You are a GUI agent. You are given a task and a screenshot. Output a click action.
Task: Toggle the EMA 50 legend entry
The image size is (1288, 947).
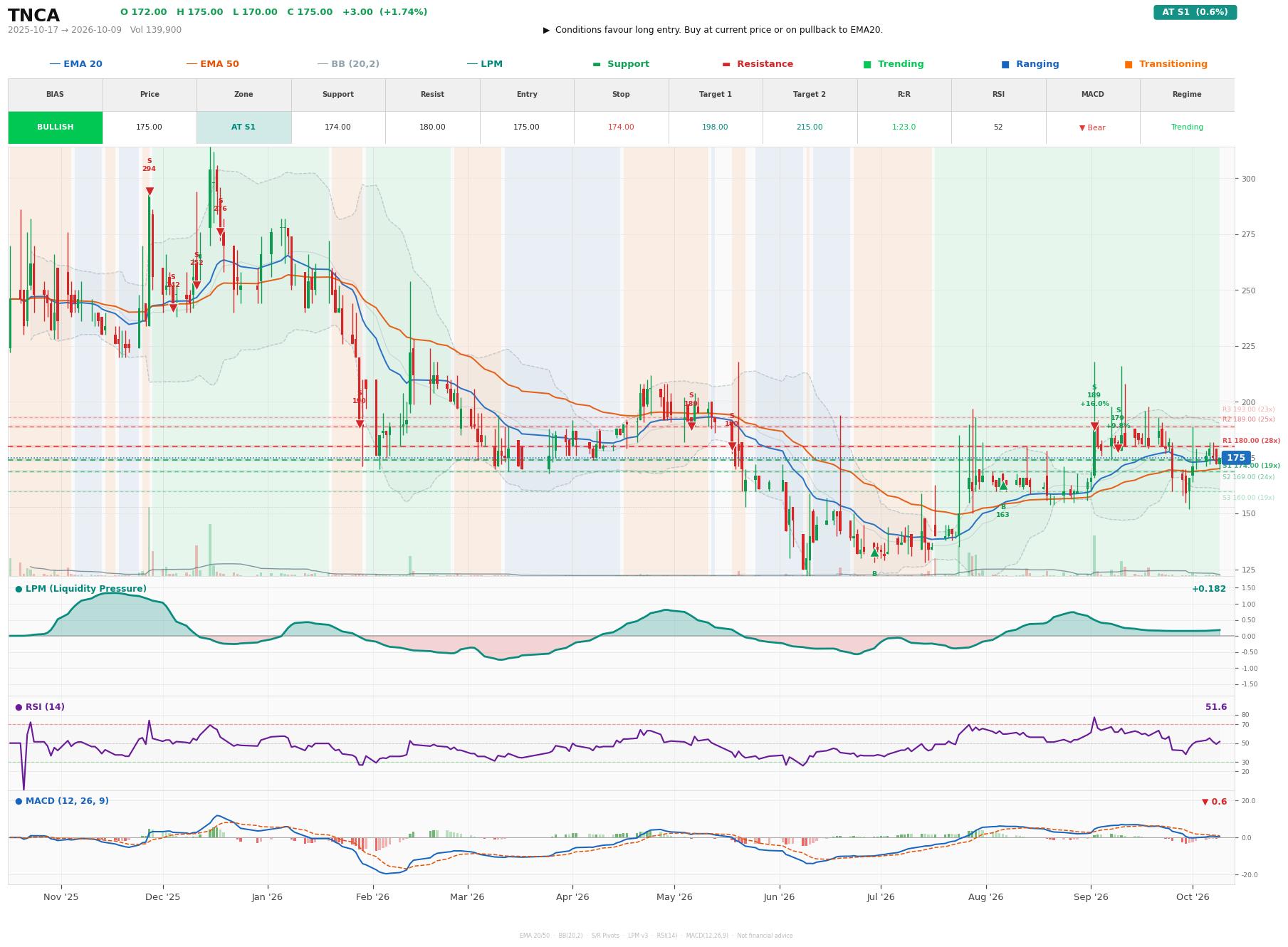(212, 64)
